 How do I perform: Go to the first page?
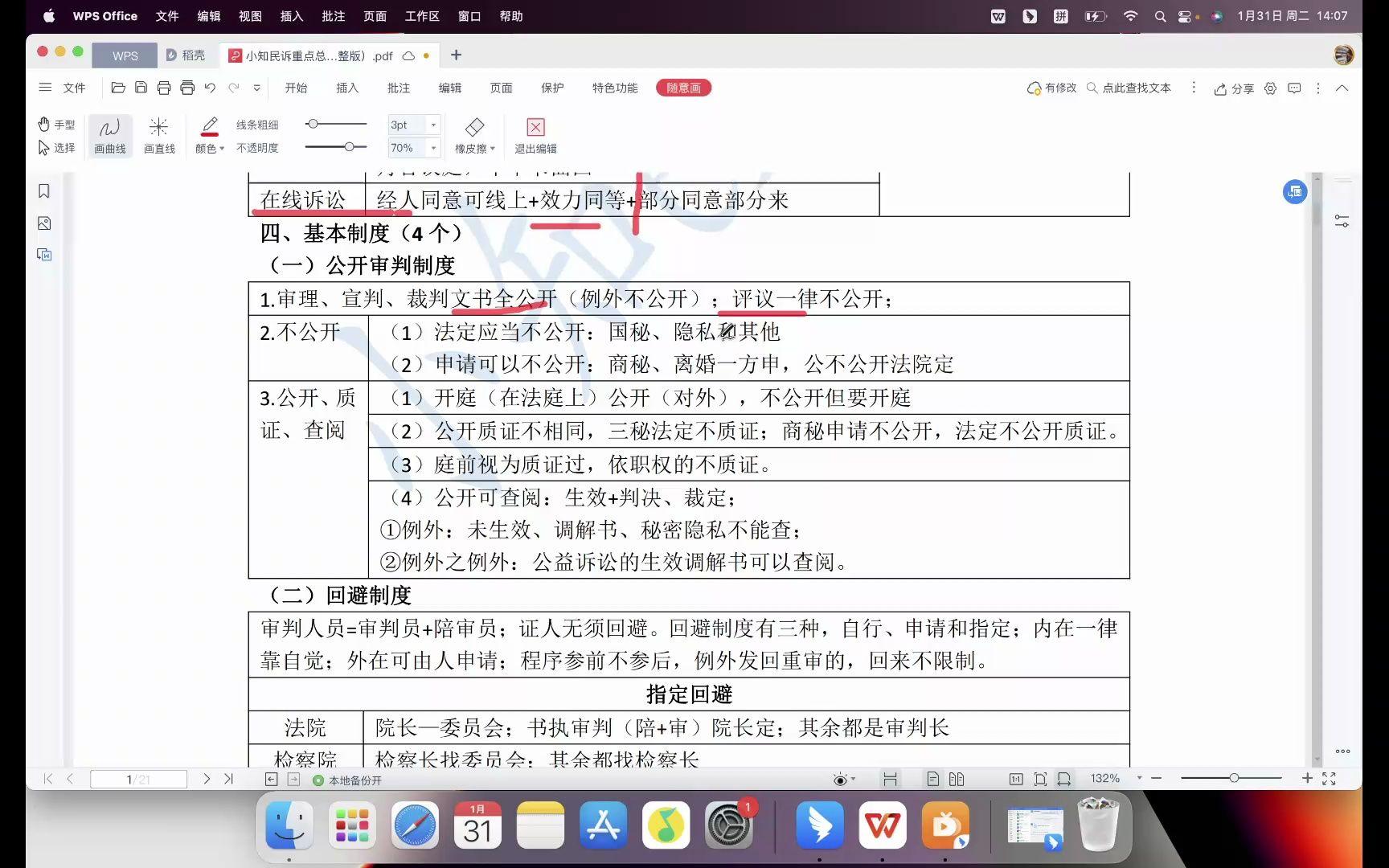(48, 779)
